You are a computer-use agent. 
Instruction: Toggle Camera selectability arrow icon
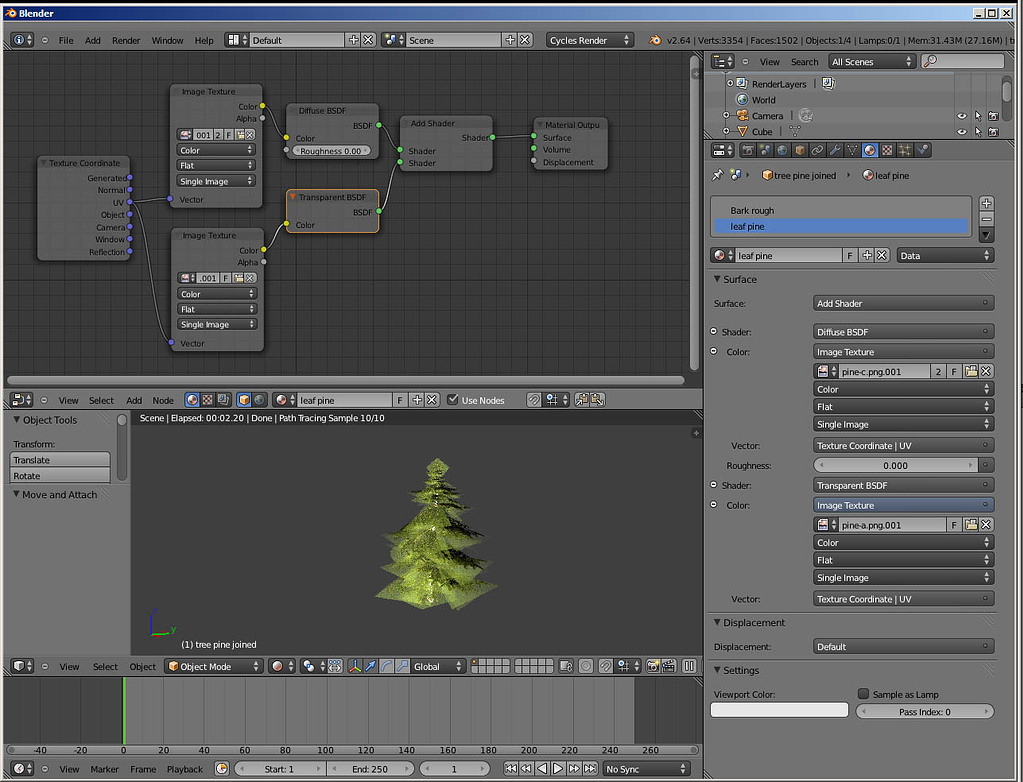977,115
